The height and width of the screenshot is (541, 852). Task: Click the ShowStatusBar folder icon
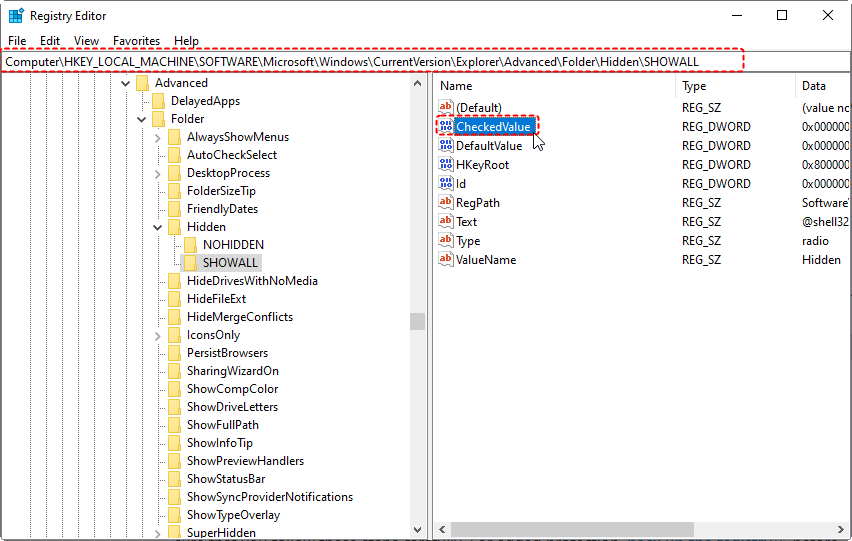coord(174,479)
